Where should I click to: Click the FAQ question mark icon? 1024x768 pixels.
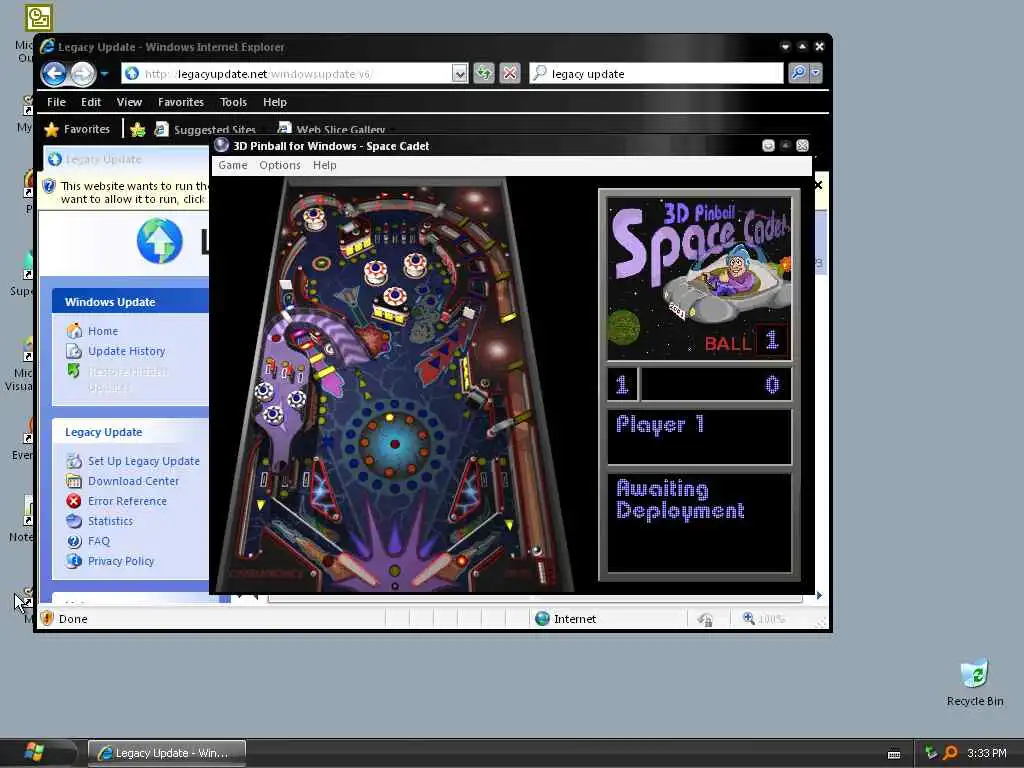[74, 541]
